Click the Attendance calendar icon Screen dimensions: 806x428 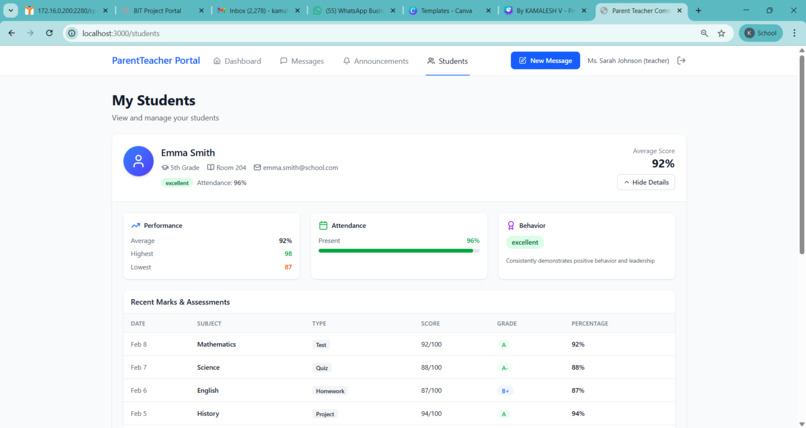(x=323, y=226)
